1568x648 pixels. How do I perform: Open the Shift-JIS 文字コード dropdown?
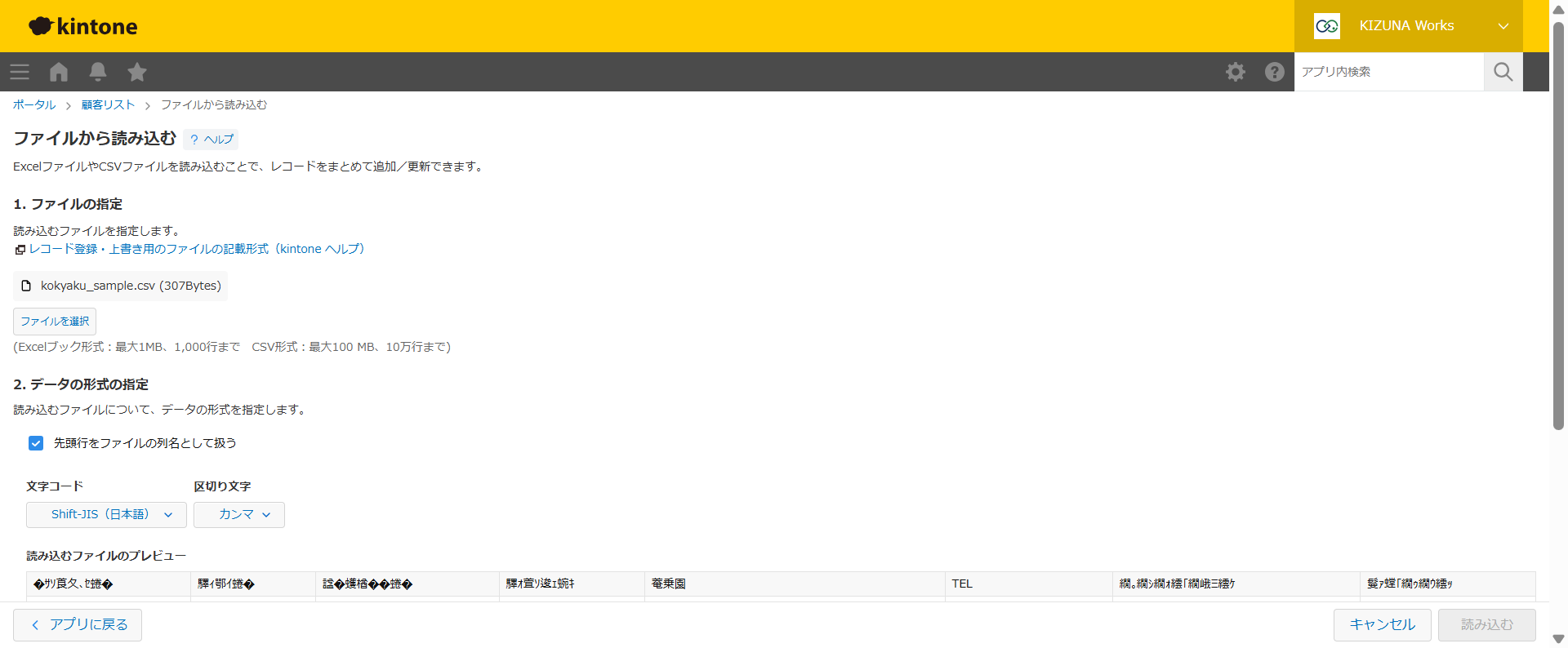pyautogui.click(x=106, y=515)
